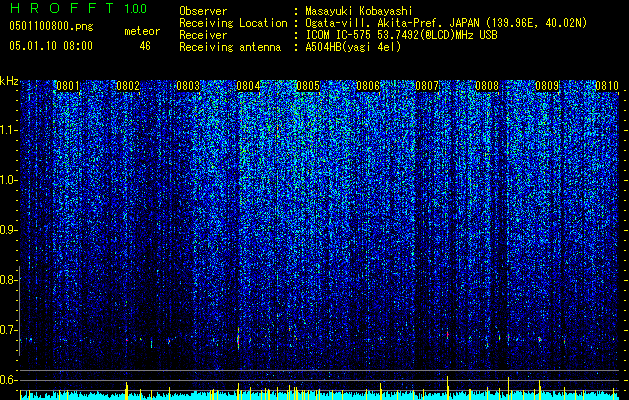The height and width of the screenshot is (400, 629).
Task: Click the 0806 time marker
Action: point(368,86)
